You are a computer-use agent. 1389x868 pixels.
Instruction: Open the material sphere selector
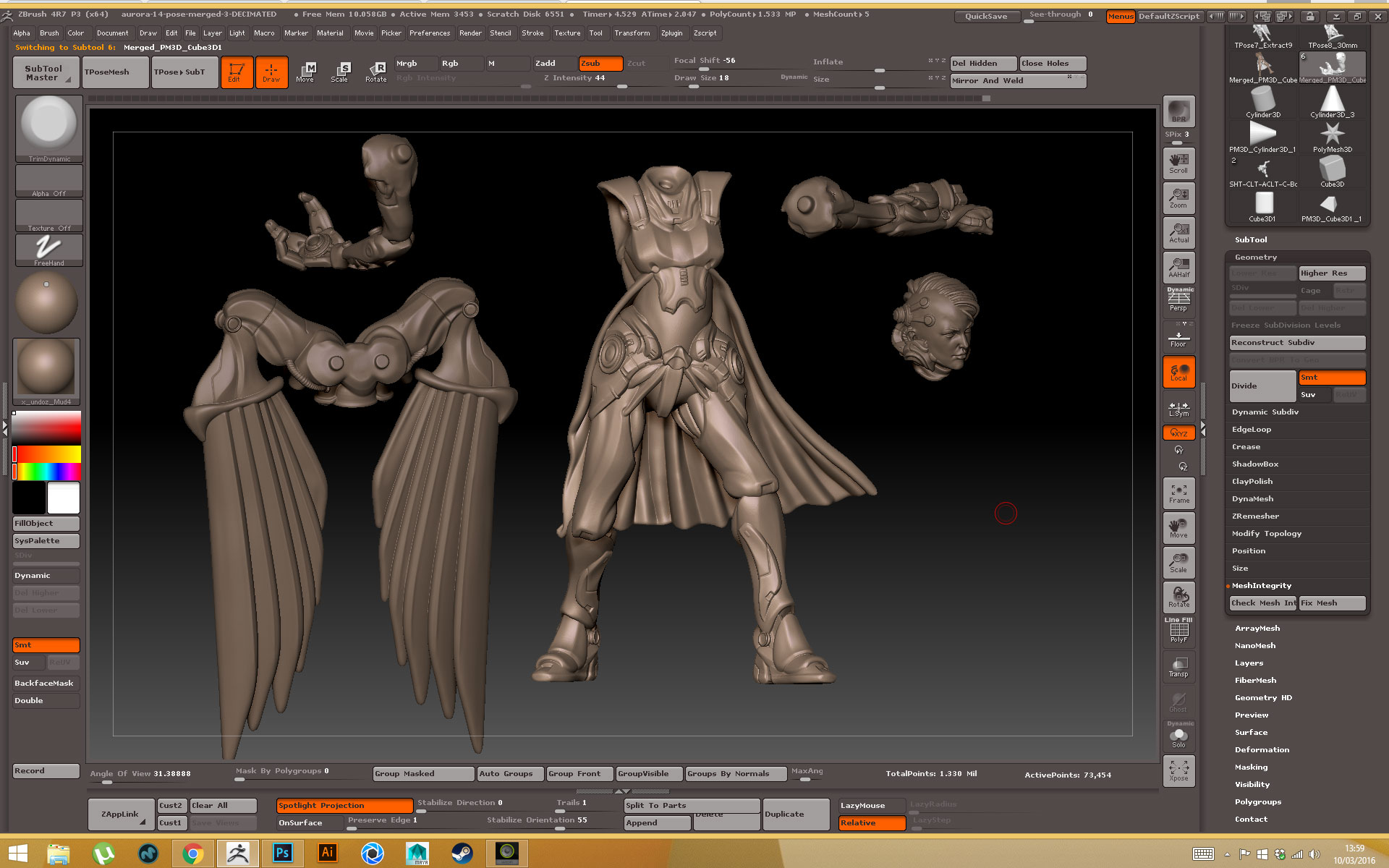click(x=46, y=372)
